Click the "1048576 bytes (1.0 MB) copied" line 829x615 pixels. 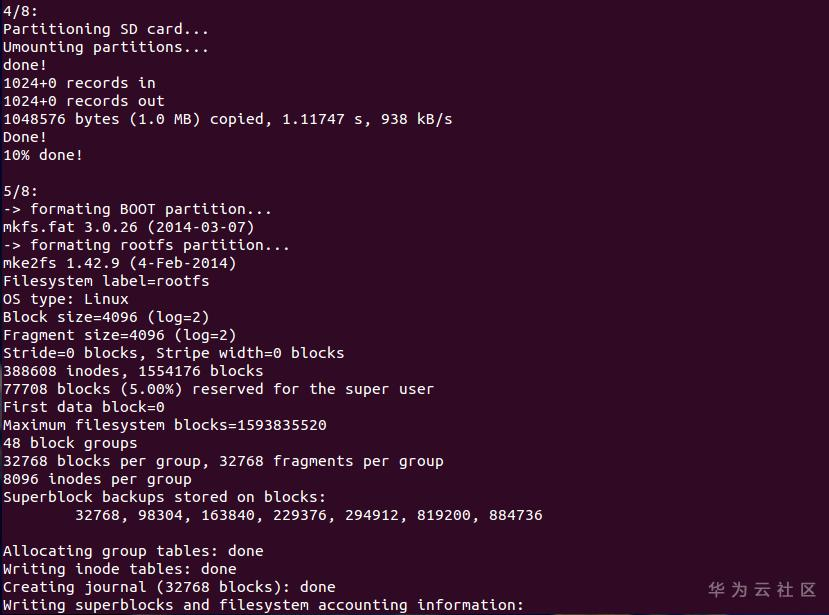click(x=227, y=119)
